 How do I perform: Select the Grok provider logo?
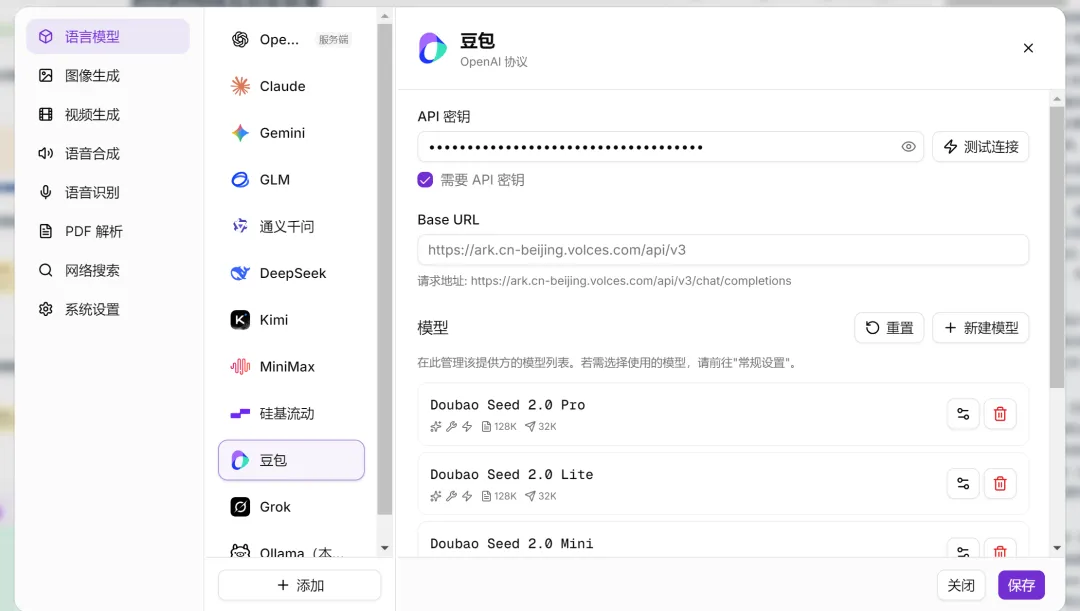point(240,507)
